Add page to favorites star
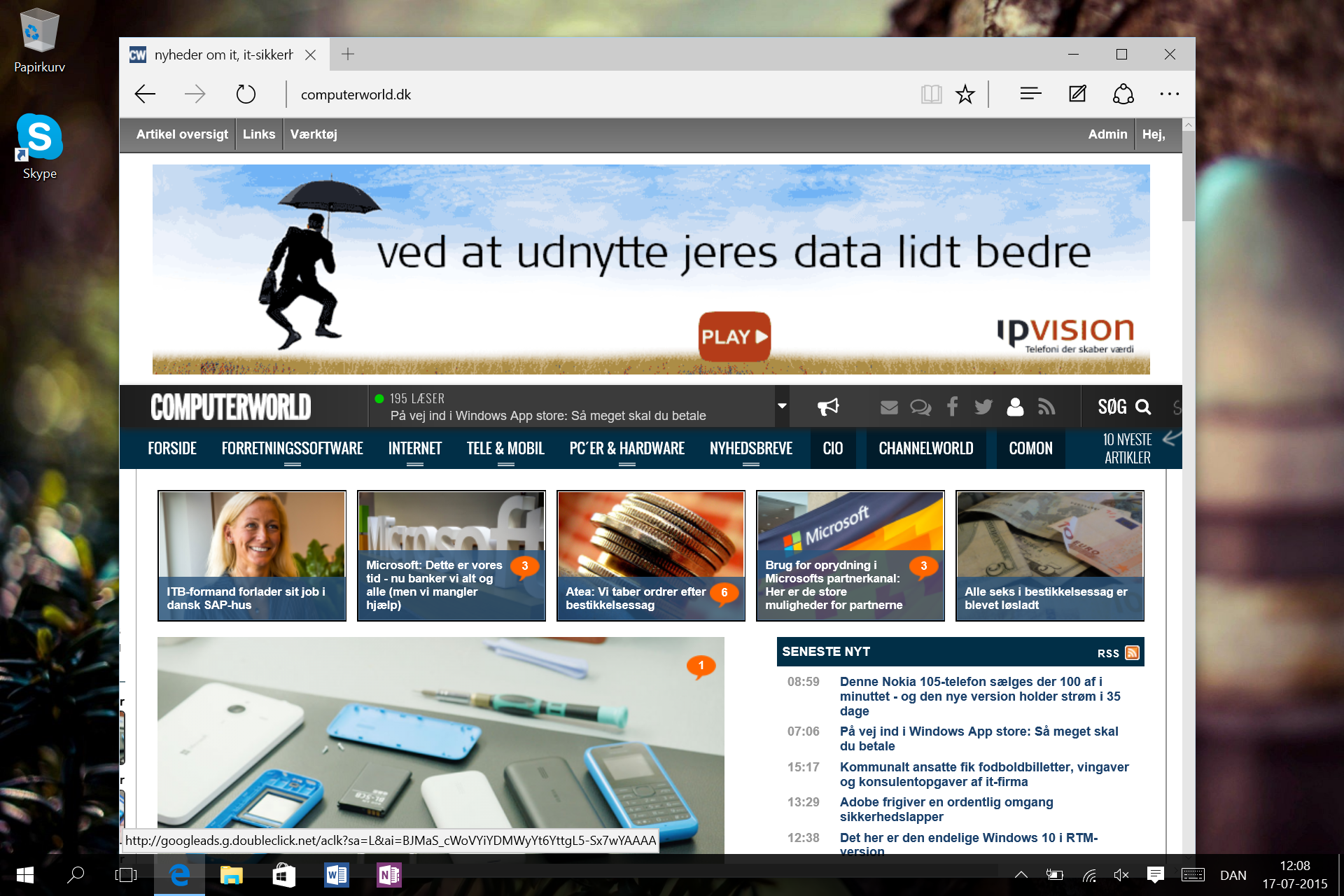This screenshot has height=896, width=1344. tap(965, 94)
